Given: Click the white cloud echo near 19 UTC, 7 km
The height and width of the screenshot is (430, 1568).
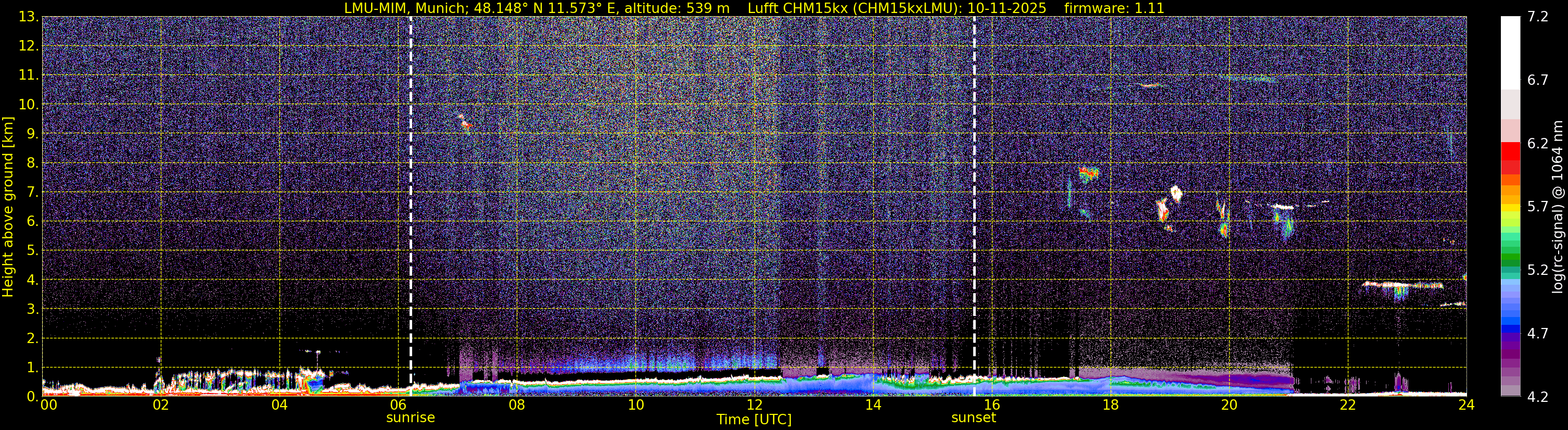Looking at the screenshot, I should click(x=1176, y=194).
